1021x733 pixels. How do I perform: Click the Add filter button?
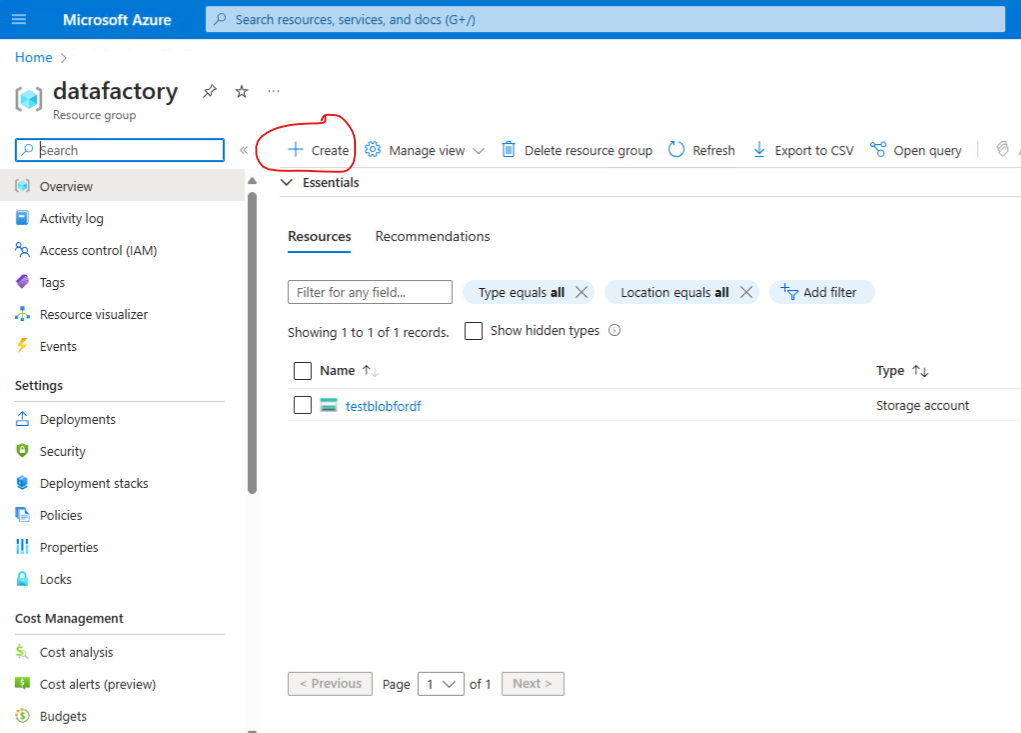(x=822, y=292)
